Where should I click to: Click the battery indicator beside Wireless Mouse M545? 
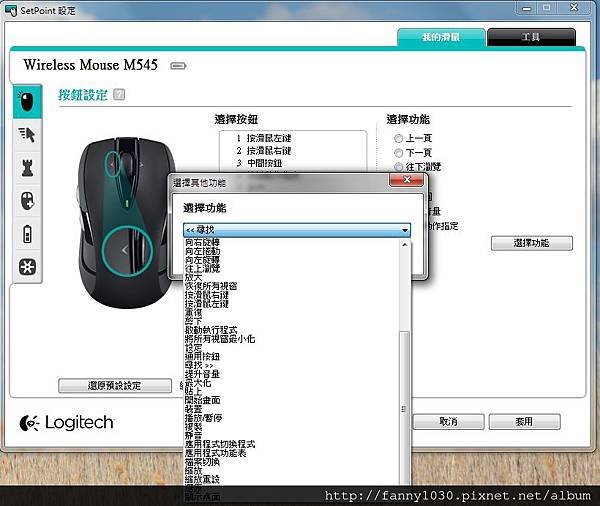pos(178,66)
